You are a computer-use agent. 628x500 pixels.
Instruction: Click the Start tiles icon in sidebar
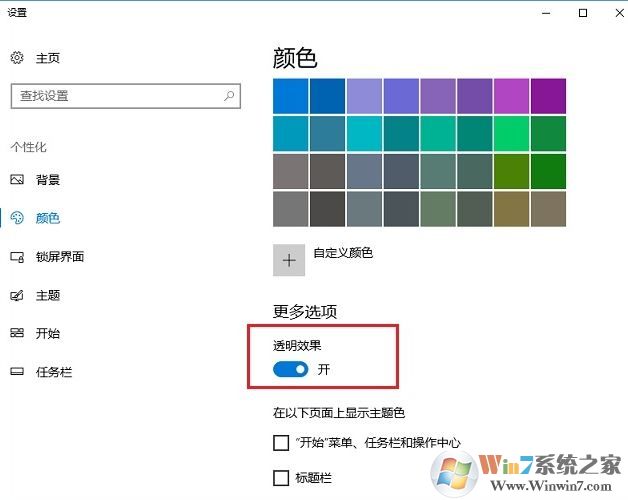16,334
